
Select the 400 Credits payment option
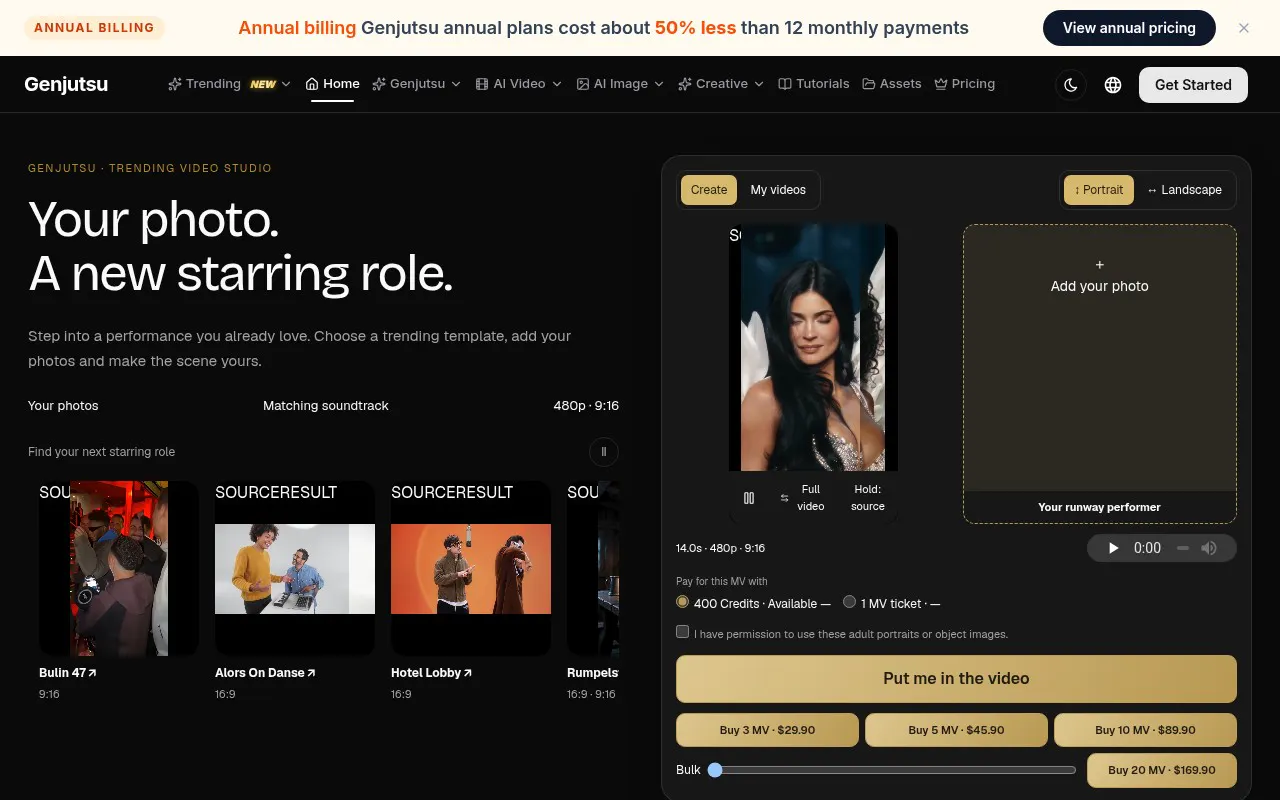683,602
